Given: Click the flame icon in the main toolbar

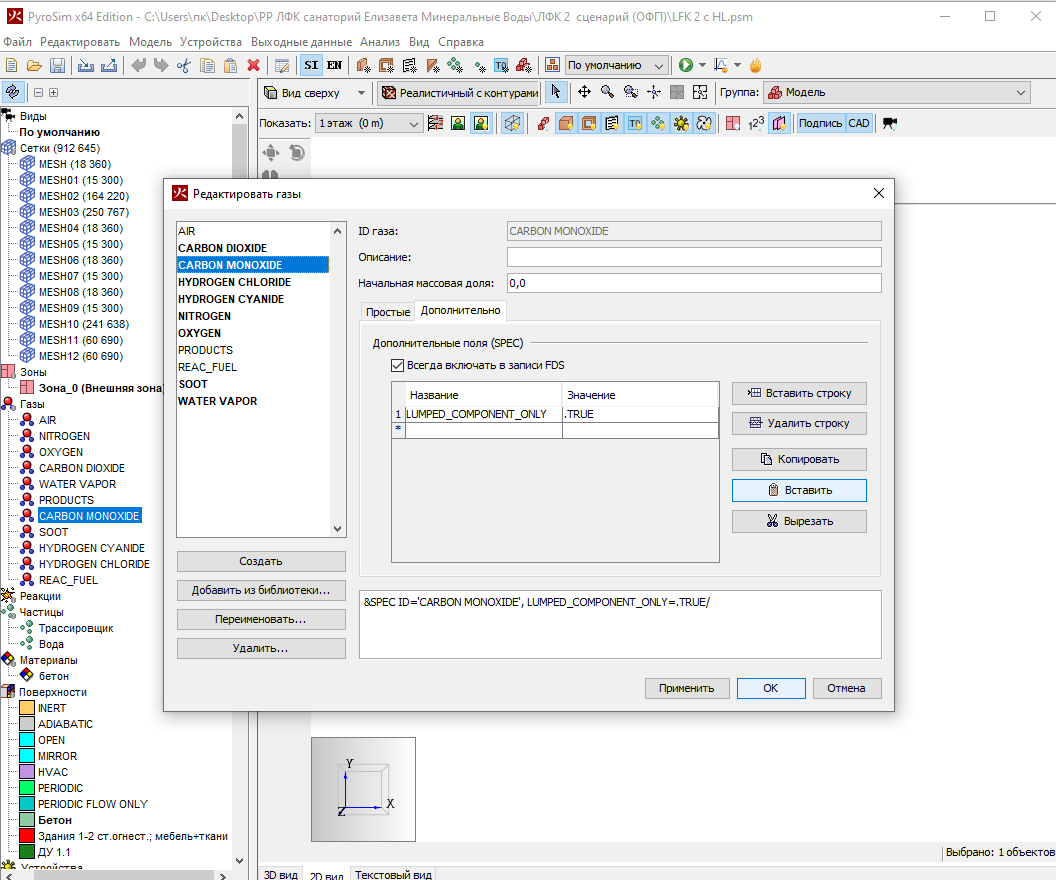Looking at the screenshot, I should (x=756, y=65).
